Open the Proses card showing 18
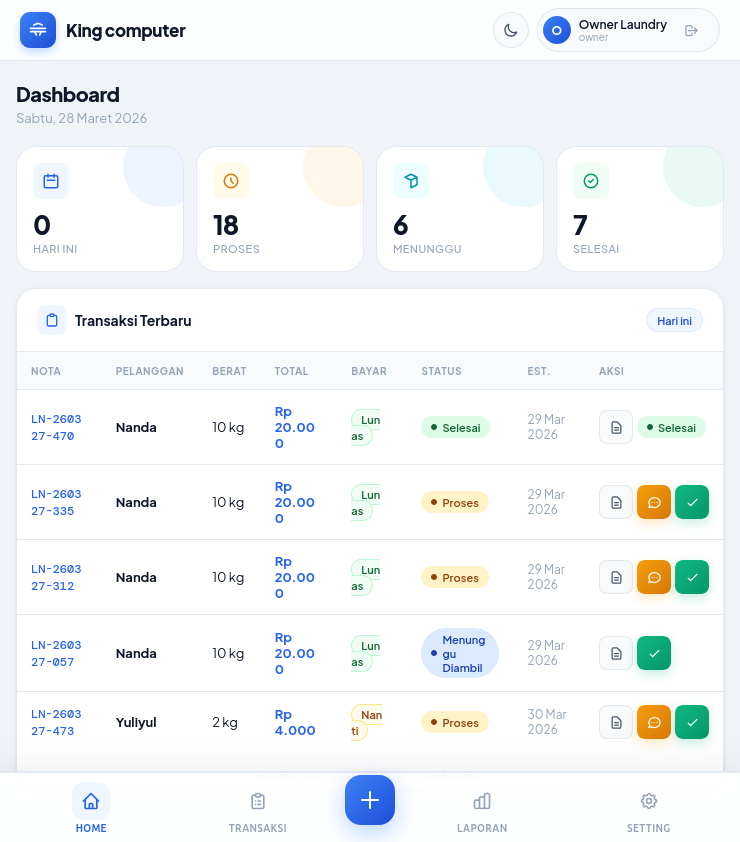The image size is (740, 842). click(280, 209)
